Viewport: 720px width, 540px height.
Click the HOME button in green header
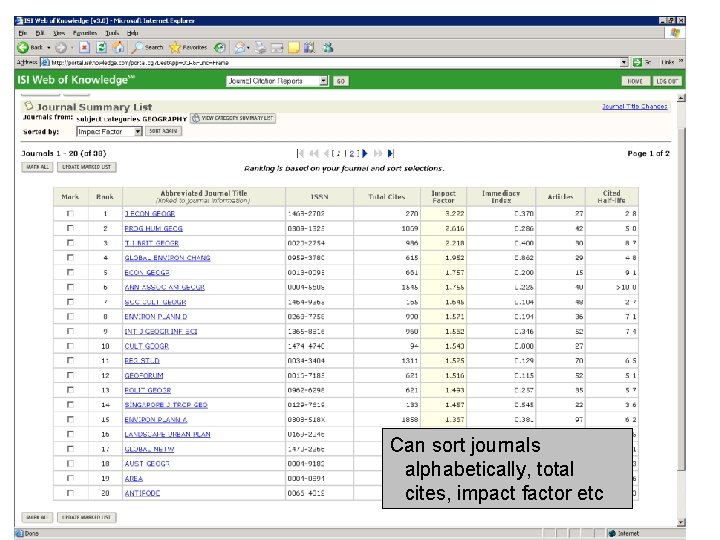click(635, 81)
